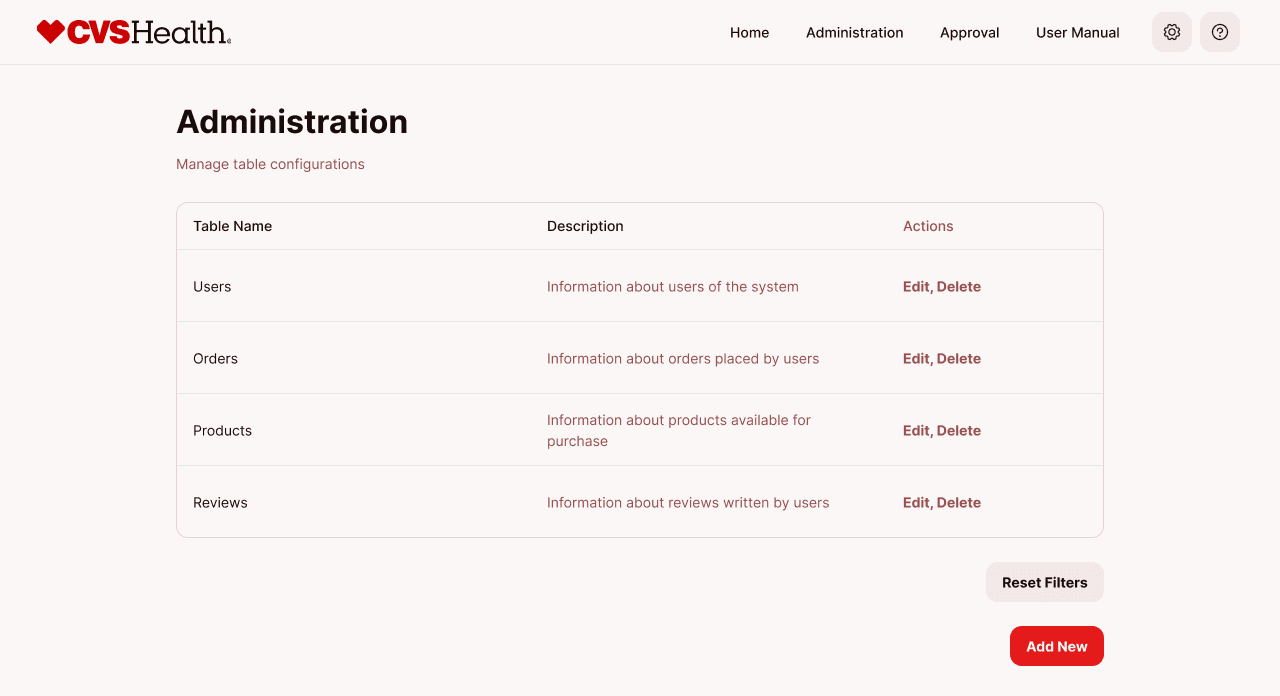Delete the Products table
1280x696 pixels.
tap(959, 430)
